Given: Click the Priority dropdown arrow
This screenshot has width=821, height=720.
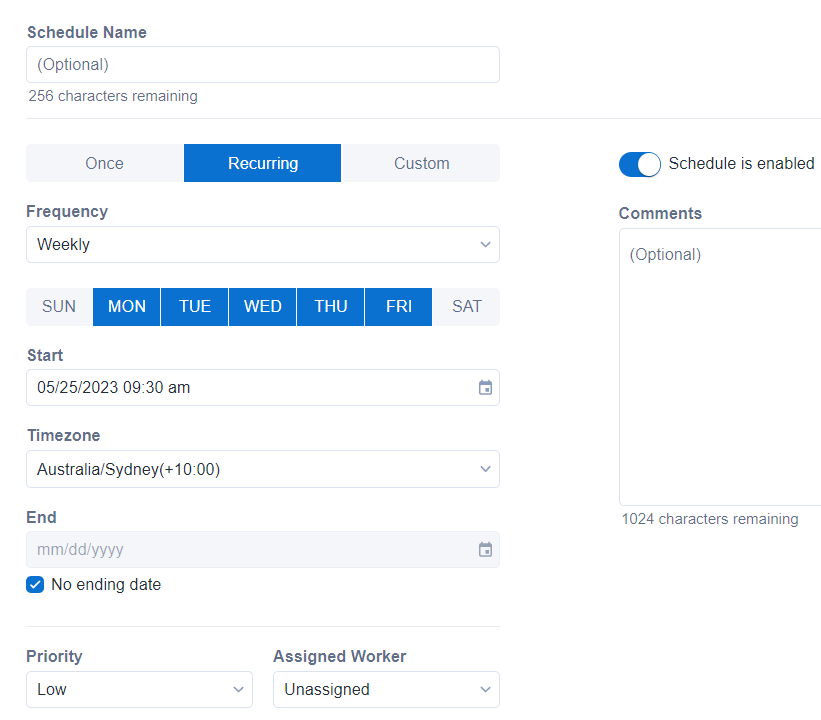Looking at the screenshot, I should pyautogui.click(x=238, y=689).
